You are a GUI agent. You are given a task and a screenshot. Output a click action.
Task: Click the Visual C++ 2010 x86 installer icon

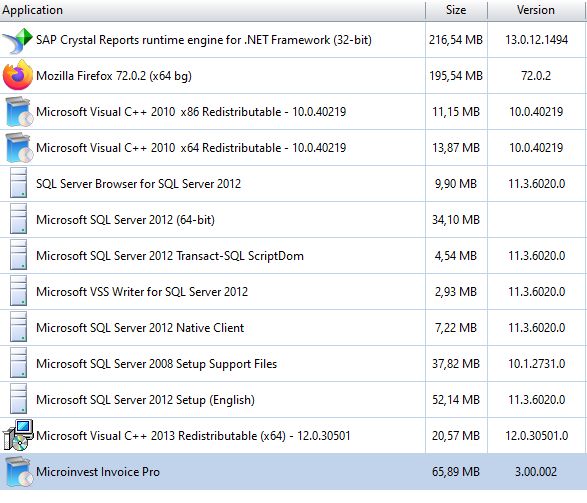pos(18,112)
